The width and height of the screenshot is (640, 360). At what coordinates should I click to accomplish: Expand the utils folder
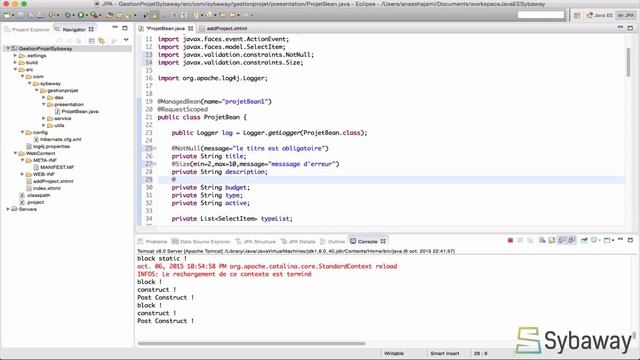click(x=43, y=125)
